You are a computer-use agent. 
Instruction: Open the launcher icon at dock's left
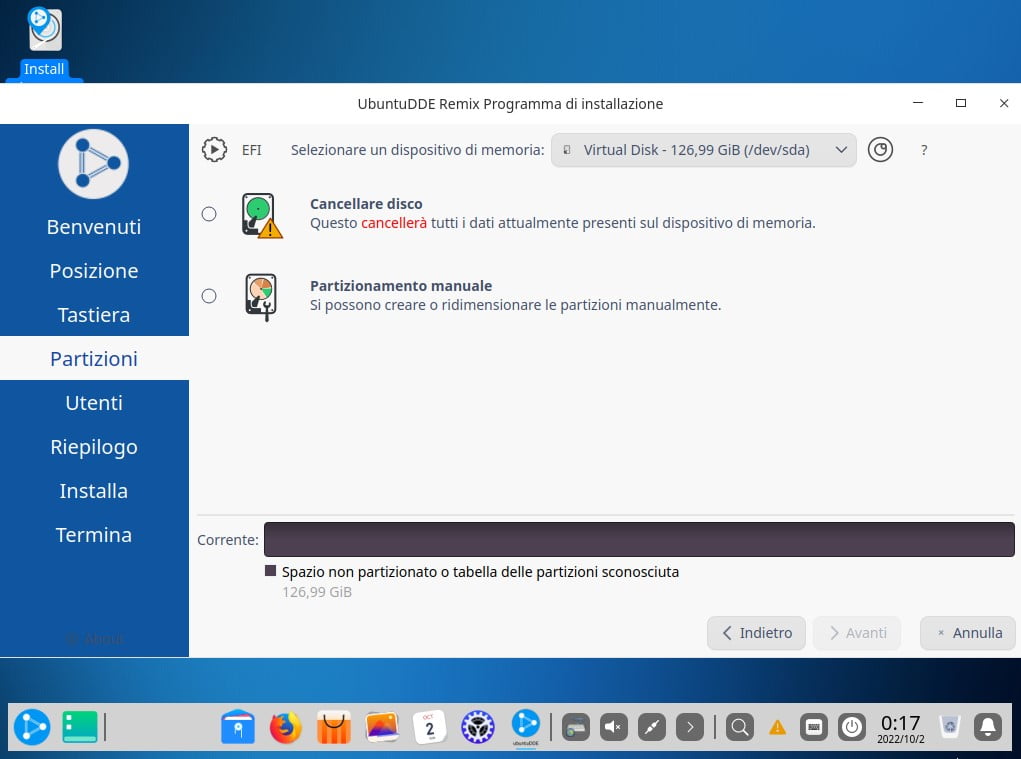click(32, 727)
